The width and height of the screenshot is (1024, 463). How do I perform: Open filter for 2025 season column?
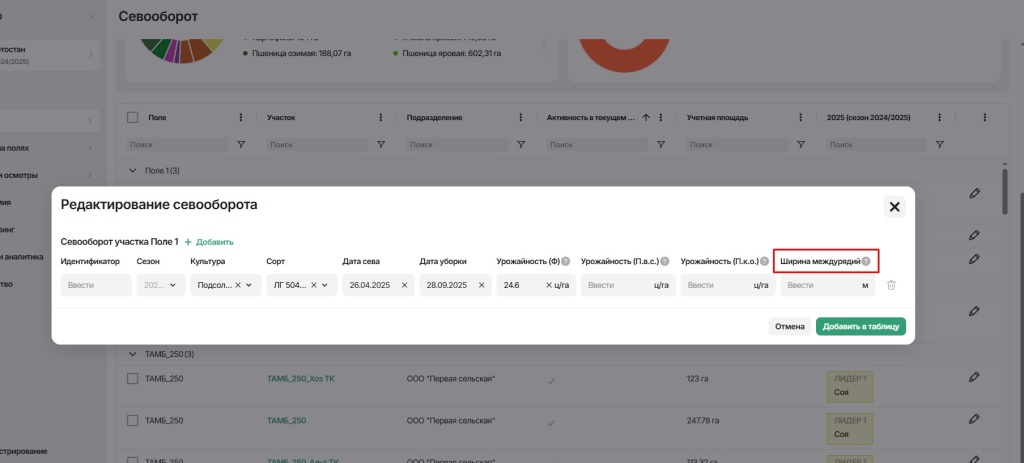(x=939, y=144)
